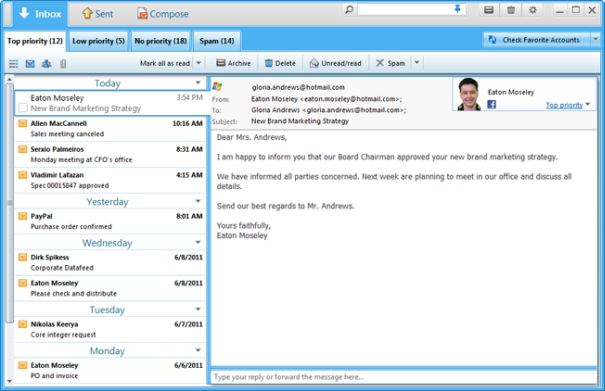Click unread envelope icon for Nikolas Keerya
Viewport: 605px width, 391px height.
pos(23,325)
